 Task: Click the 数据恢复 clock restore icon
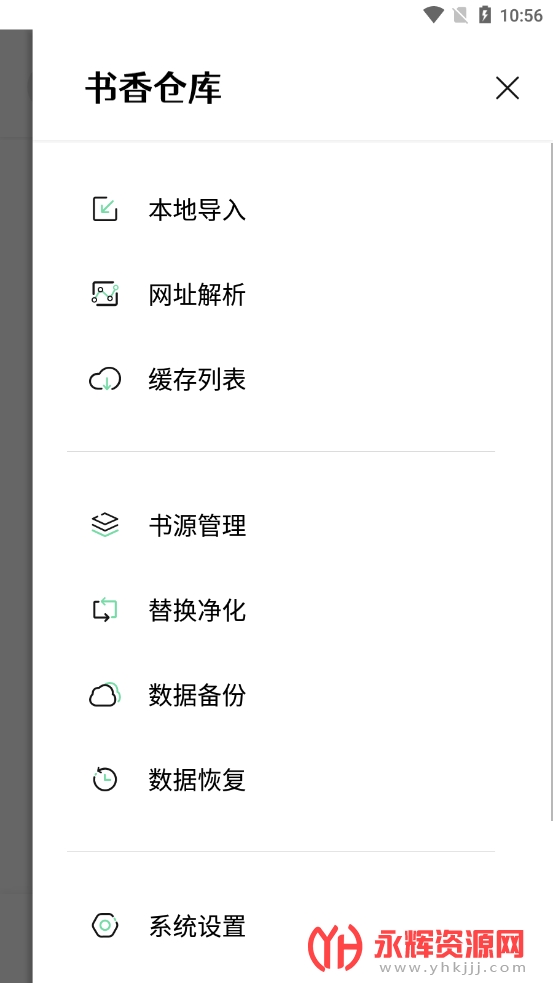105,779
